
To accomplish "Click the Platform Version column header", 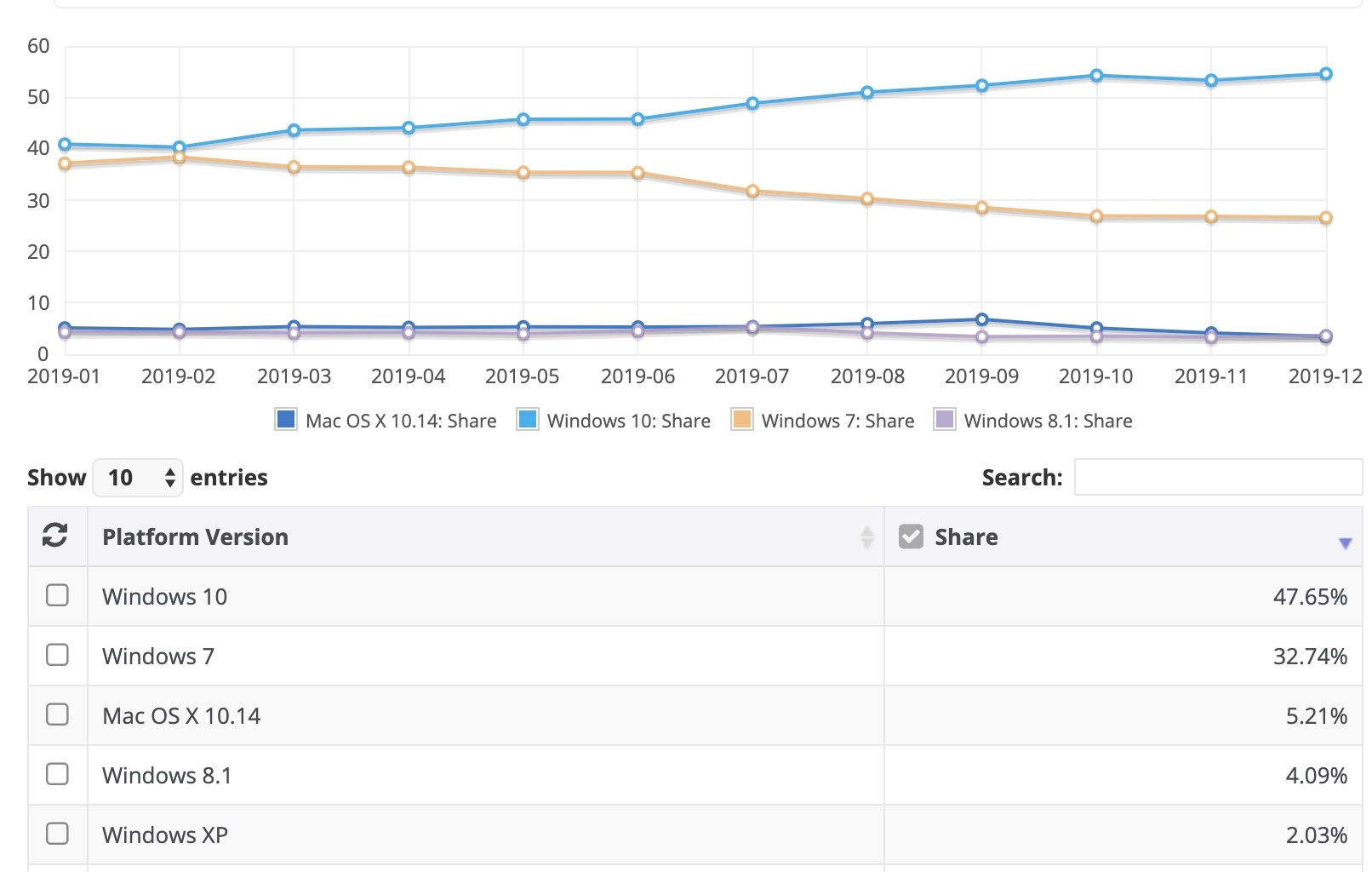I will tap(196, 537).
